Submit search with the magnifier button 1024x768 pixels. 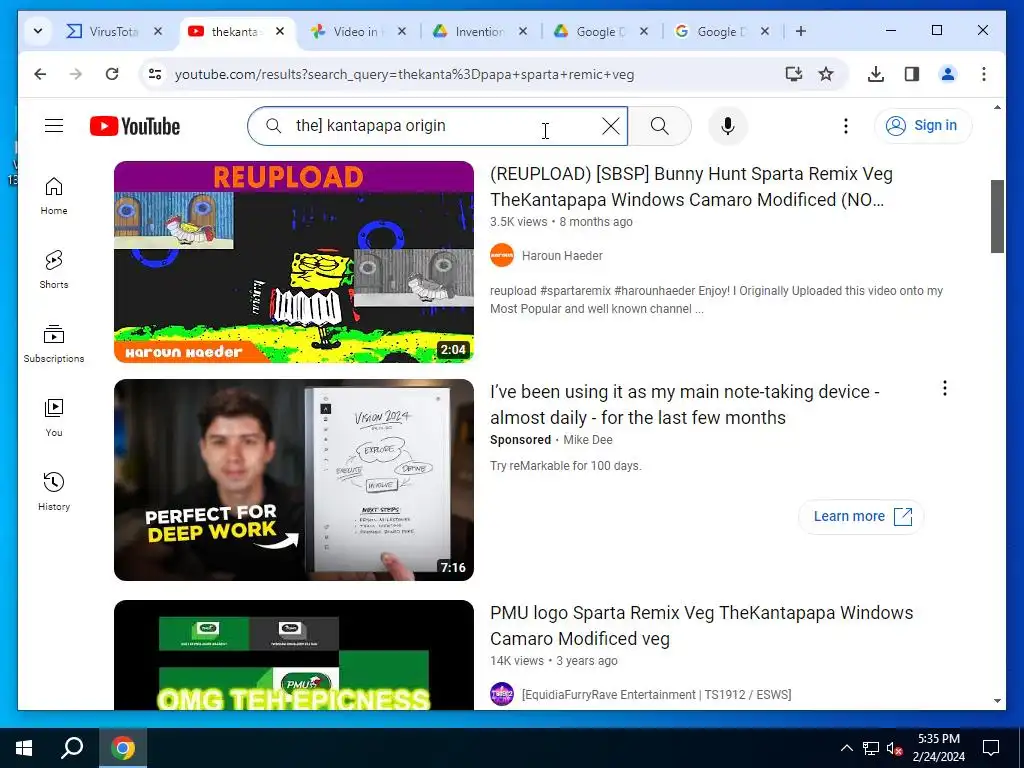coord(660,126)
